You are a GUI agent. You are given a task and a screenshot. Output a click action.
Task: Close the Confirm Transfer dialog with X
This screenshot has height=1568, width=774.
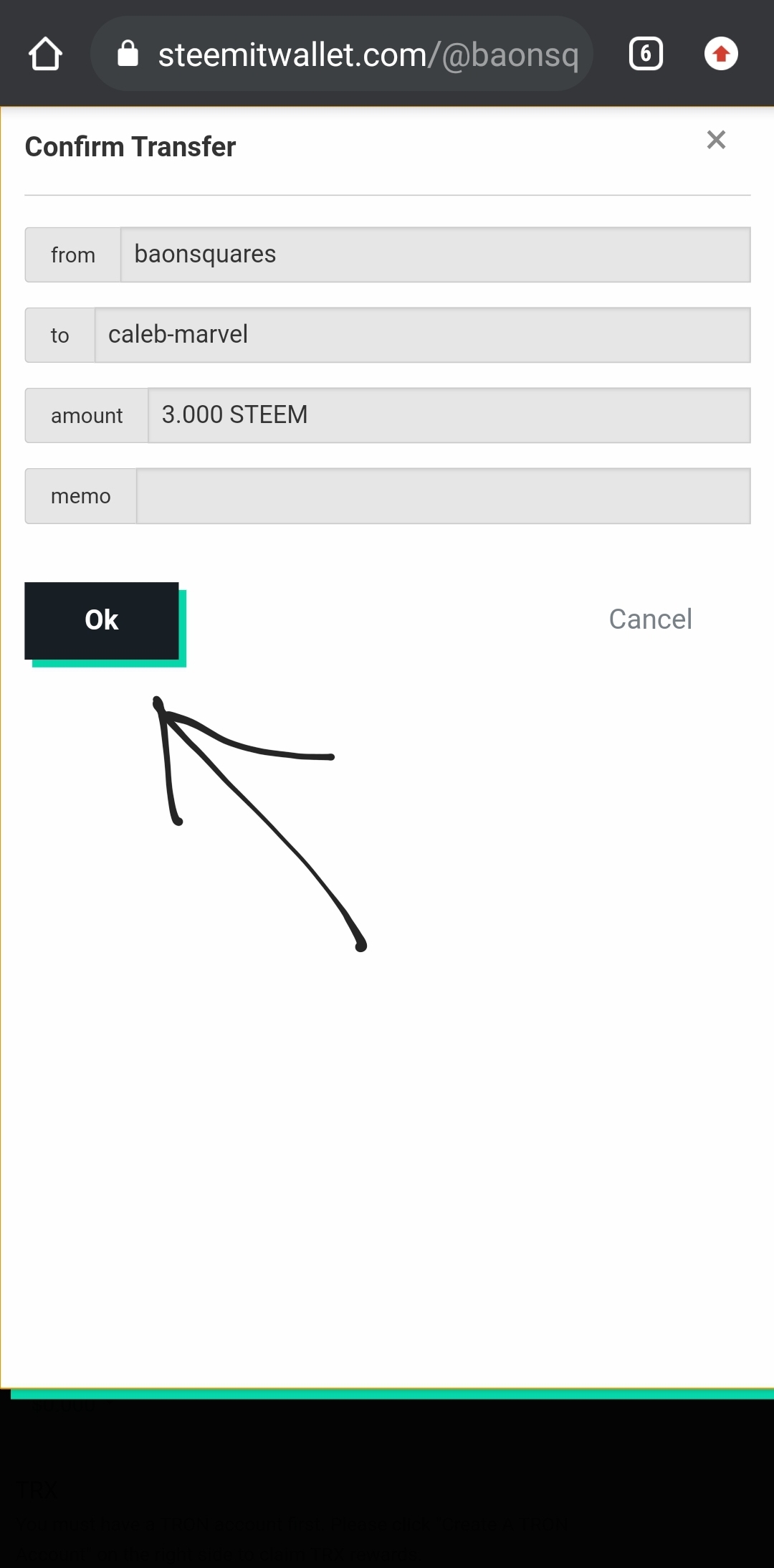point(716,140)
